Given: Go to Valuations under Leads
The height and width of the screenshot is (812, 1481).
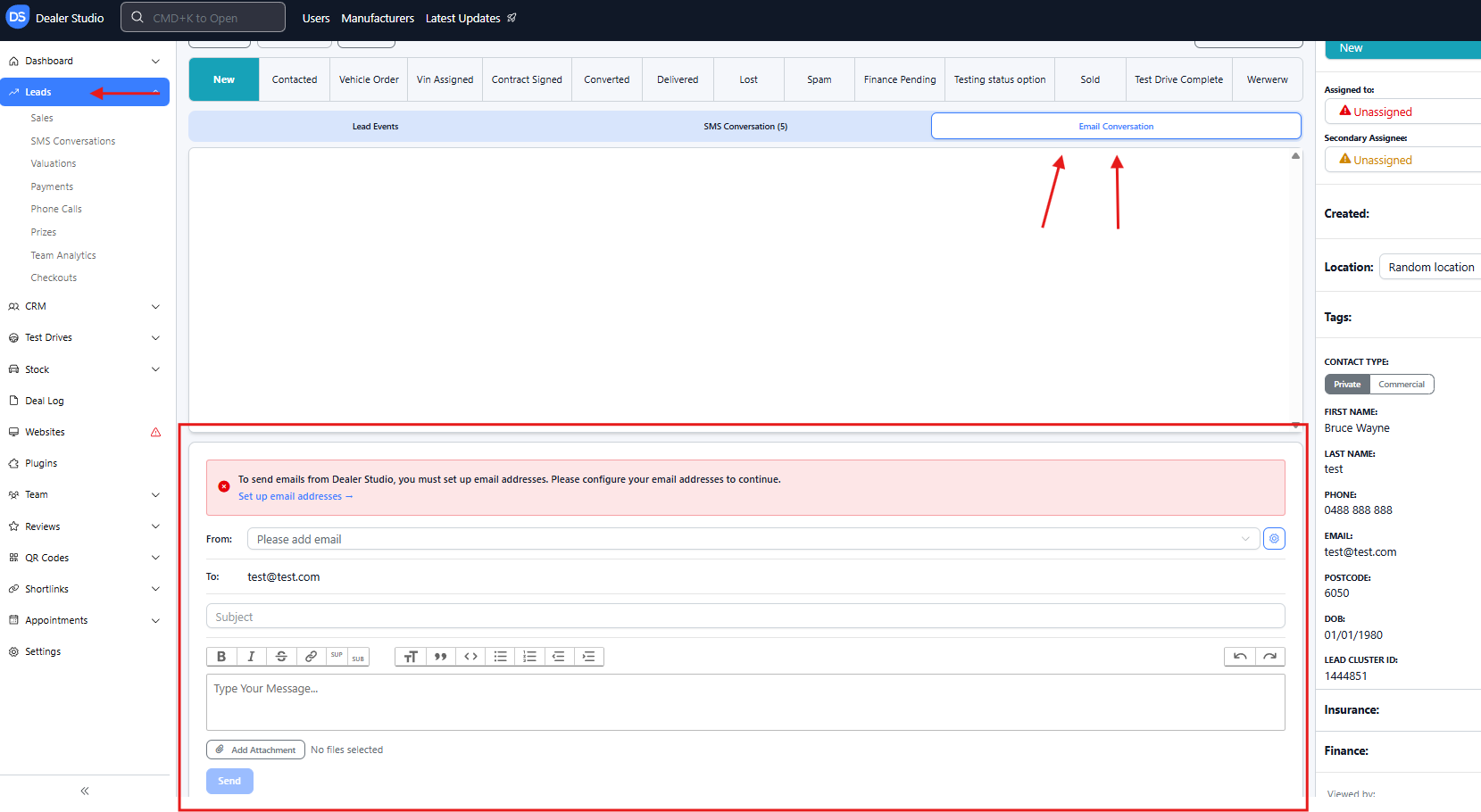Looking at the screenshot, I should [54, 163].
